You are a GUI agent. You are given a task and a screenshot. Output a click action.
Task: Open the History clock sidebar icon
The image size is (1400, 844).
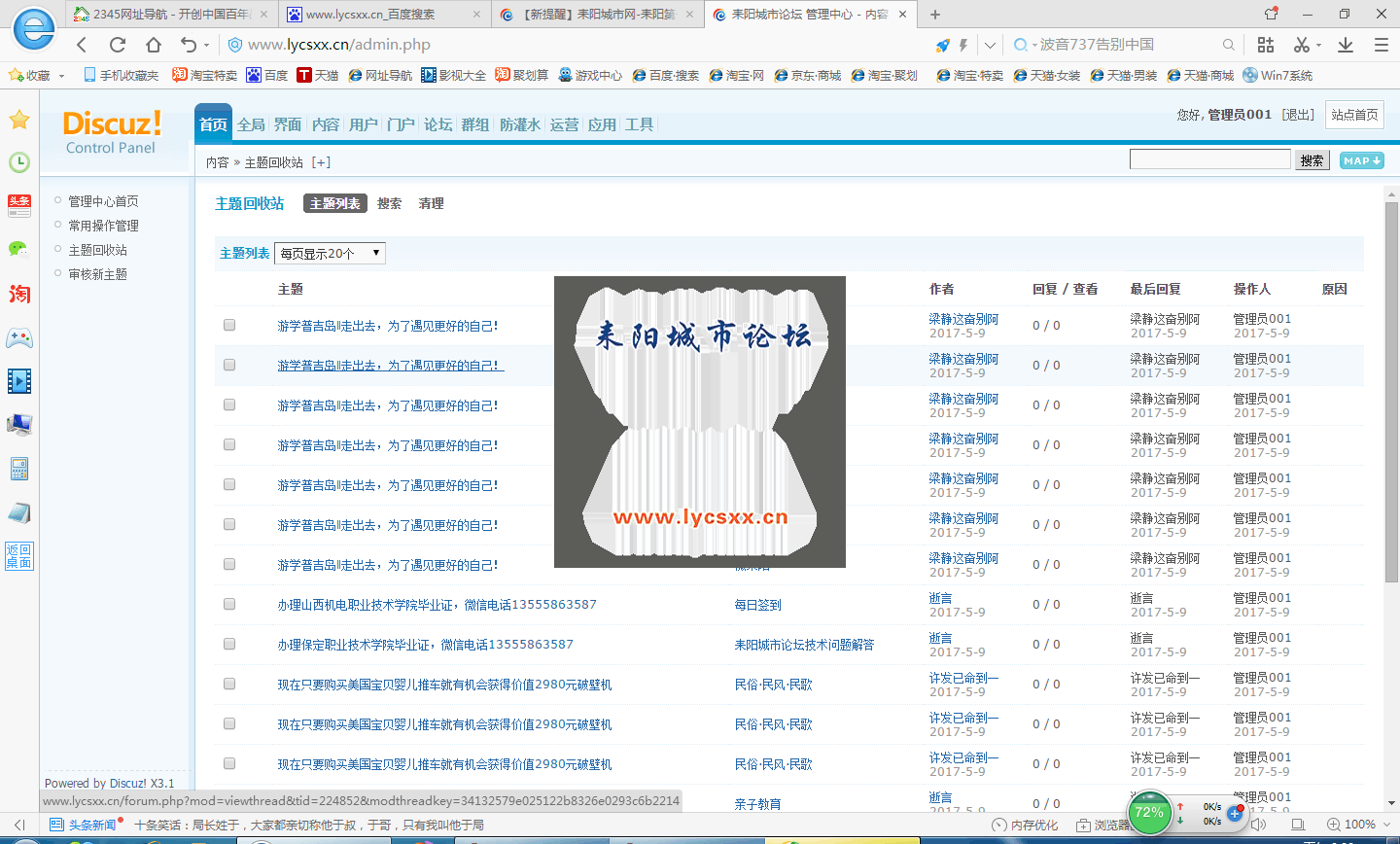(x=19, y=162)
